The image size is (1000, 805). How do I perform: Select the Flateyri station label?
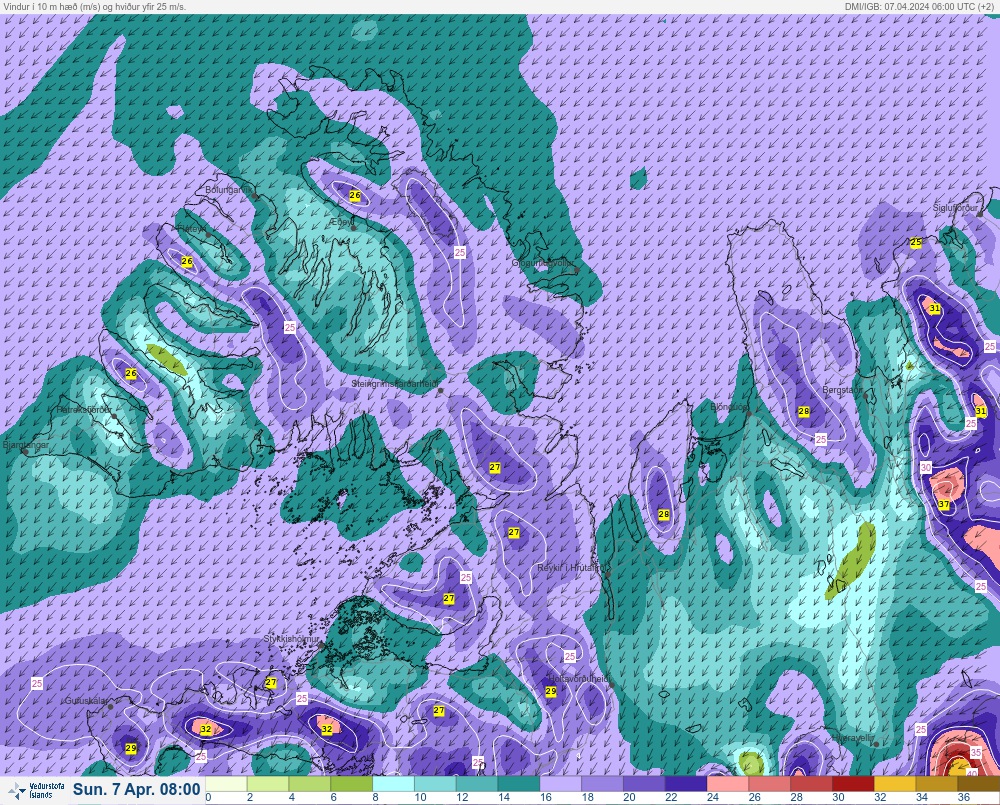pyautogui.click(x=191, y=228)
